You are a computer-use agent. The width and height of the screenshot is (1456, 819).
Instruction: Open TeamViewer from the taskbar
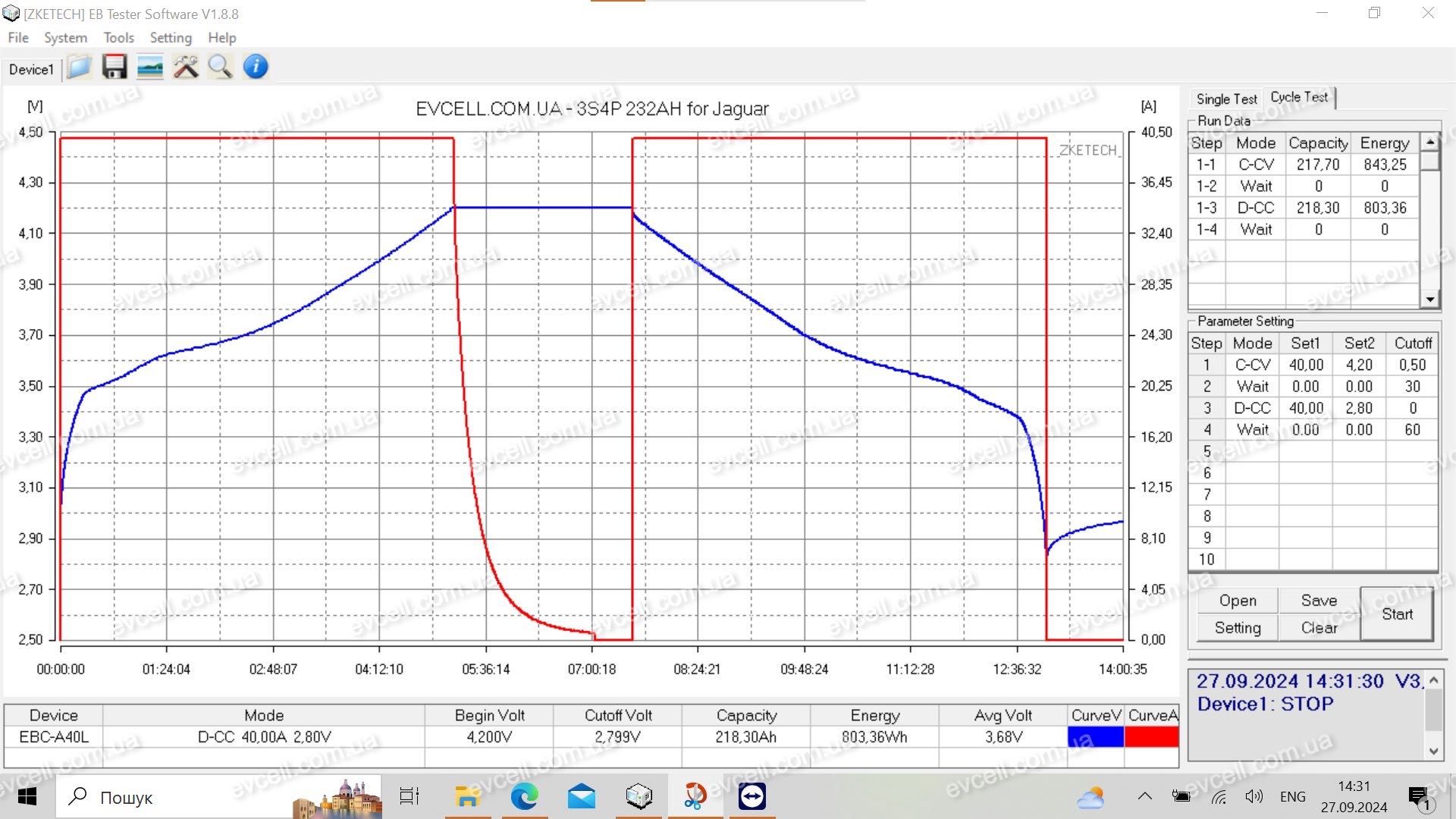pyautogui.click(x=752, y=797)
